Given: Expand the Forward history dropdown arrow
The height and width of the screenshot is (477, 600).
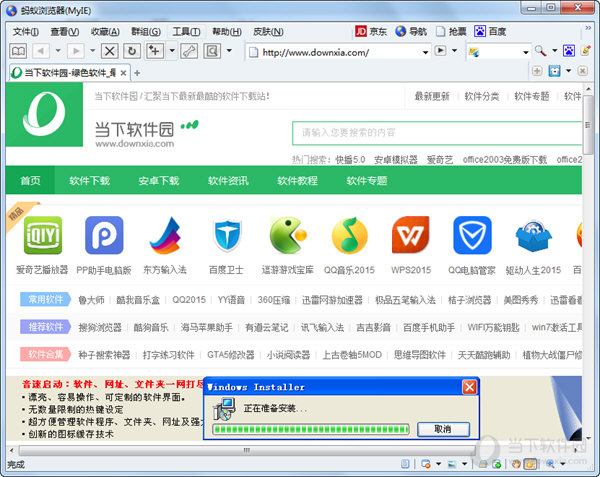Looking at the screenshot, I should 93,50.
